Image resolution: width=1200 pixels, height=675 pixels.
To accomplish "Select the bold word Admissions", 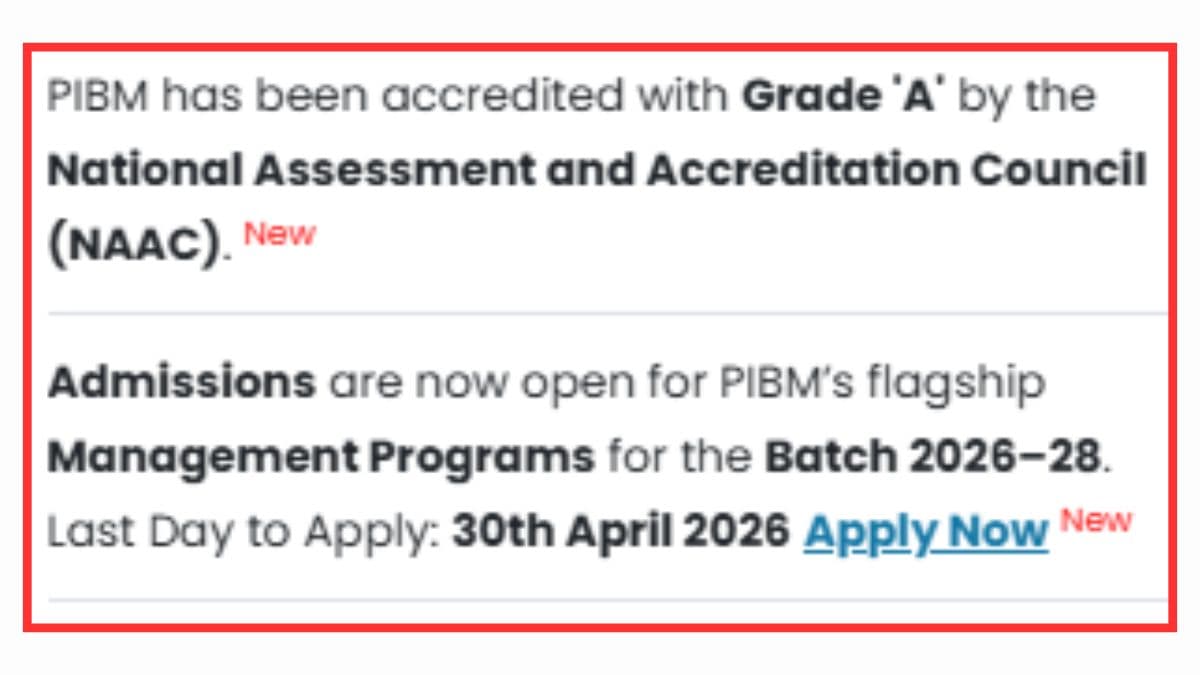I will point(182,381).
